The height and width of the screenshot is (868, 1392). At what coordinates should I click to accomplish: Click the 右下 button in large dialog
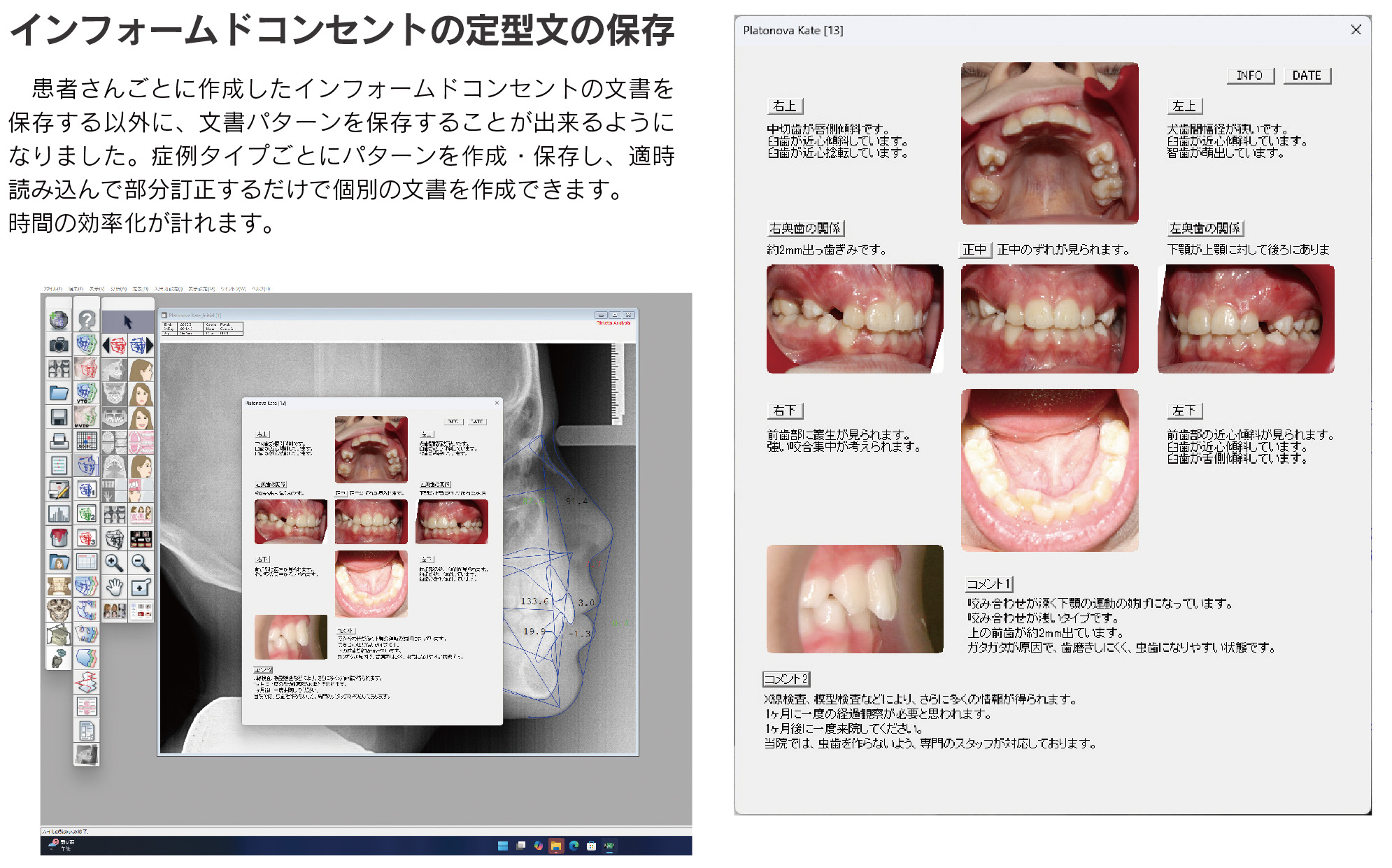tap(785, 411)
